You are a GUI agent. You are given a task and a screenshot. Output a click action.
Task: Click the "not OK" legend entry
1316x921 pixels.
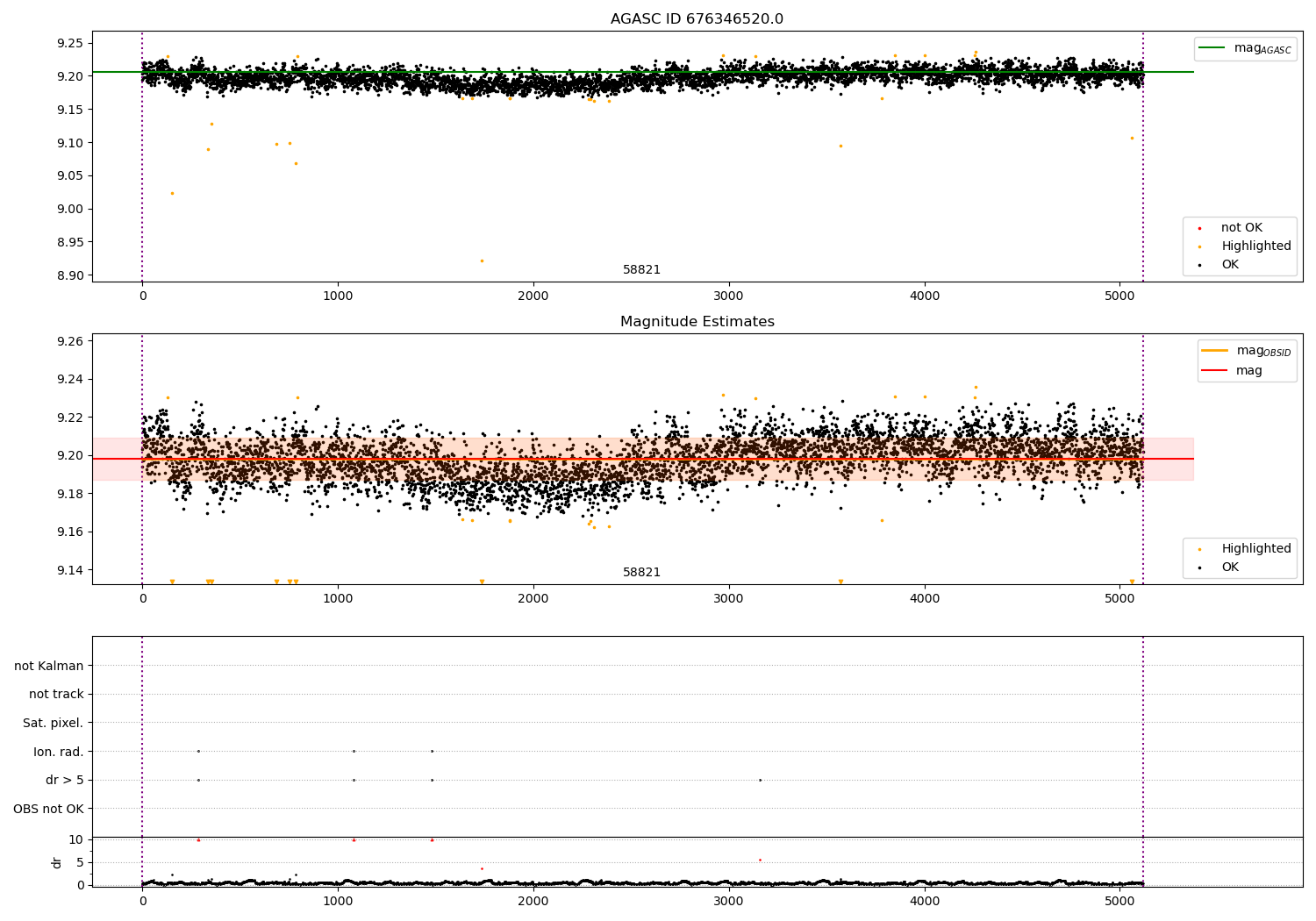[x=1241, y=228]
